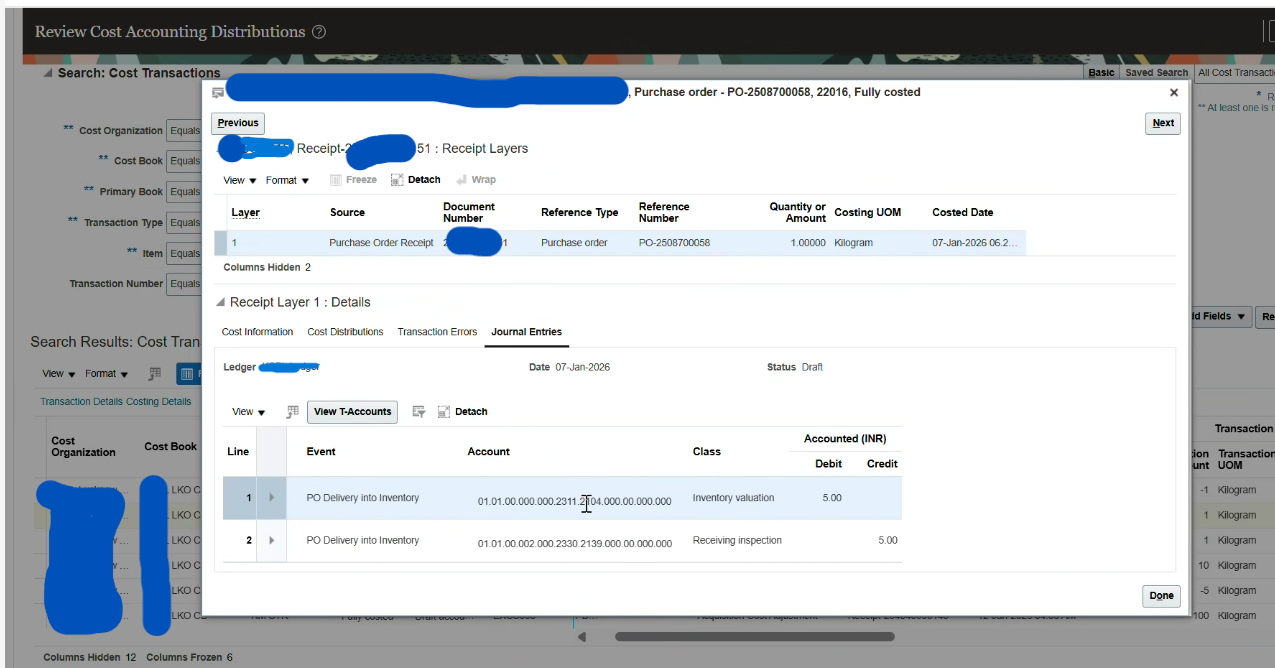Click the Next button
The height and width of the screenshot is (668, 1275).
[1162, 123]
